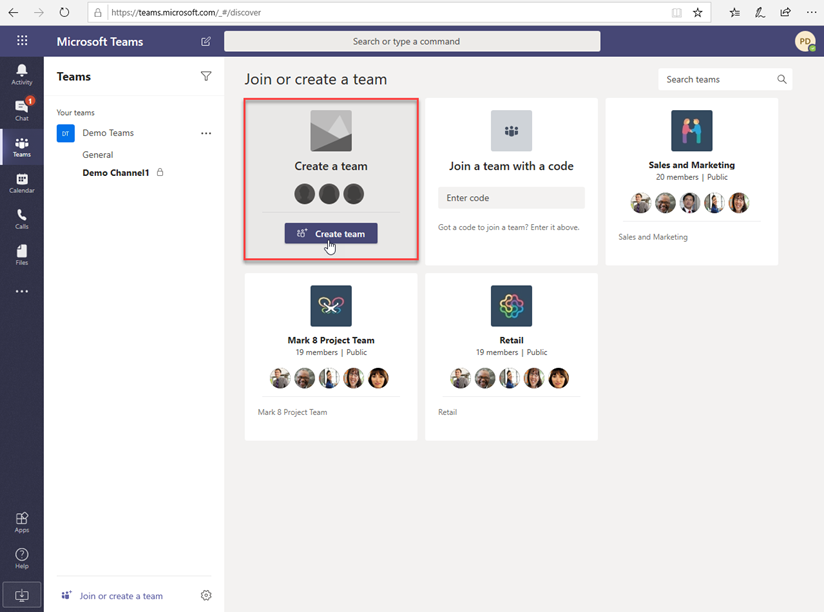Click the Create a team picture placeholder
Screen dimensions: 824x612
coord(331,131)
